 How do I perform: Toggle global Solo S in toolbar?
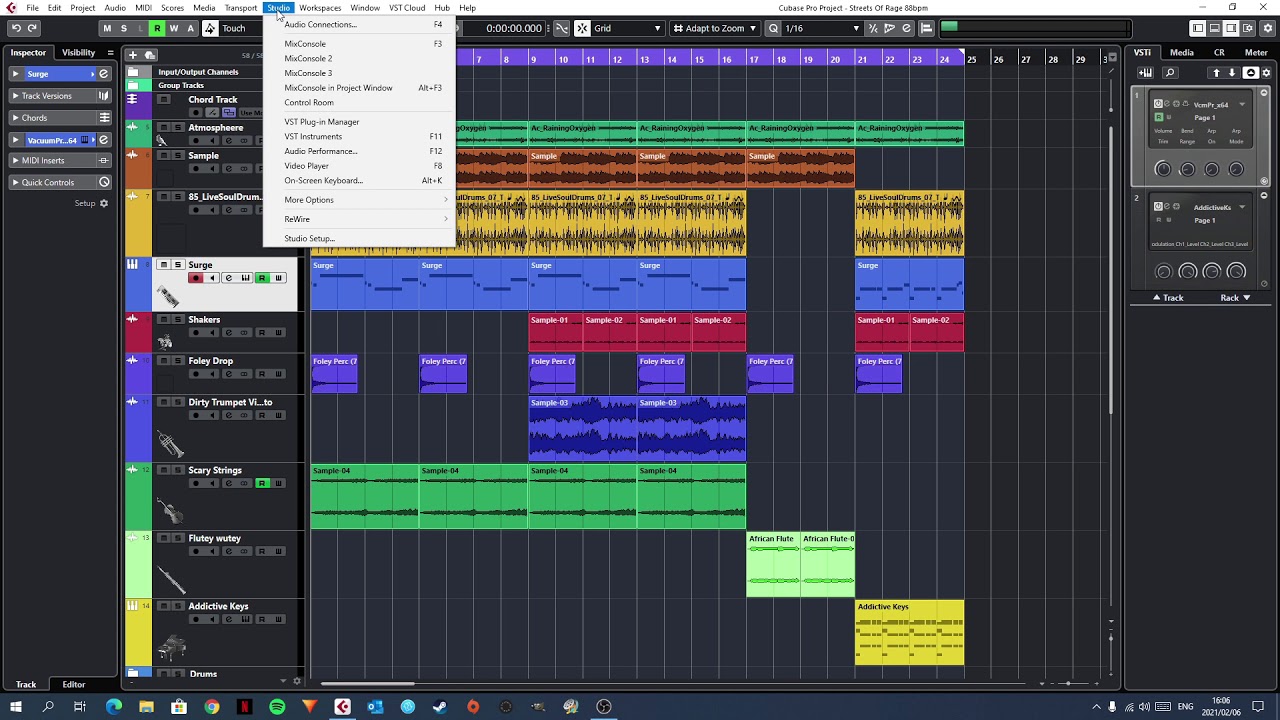point(124,28)
